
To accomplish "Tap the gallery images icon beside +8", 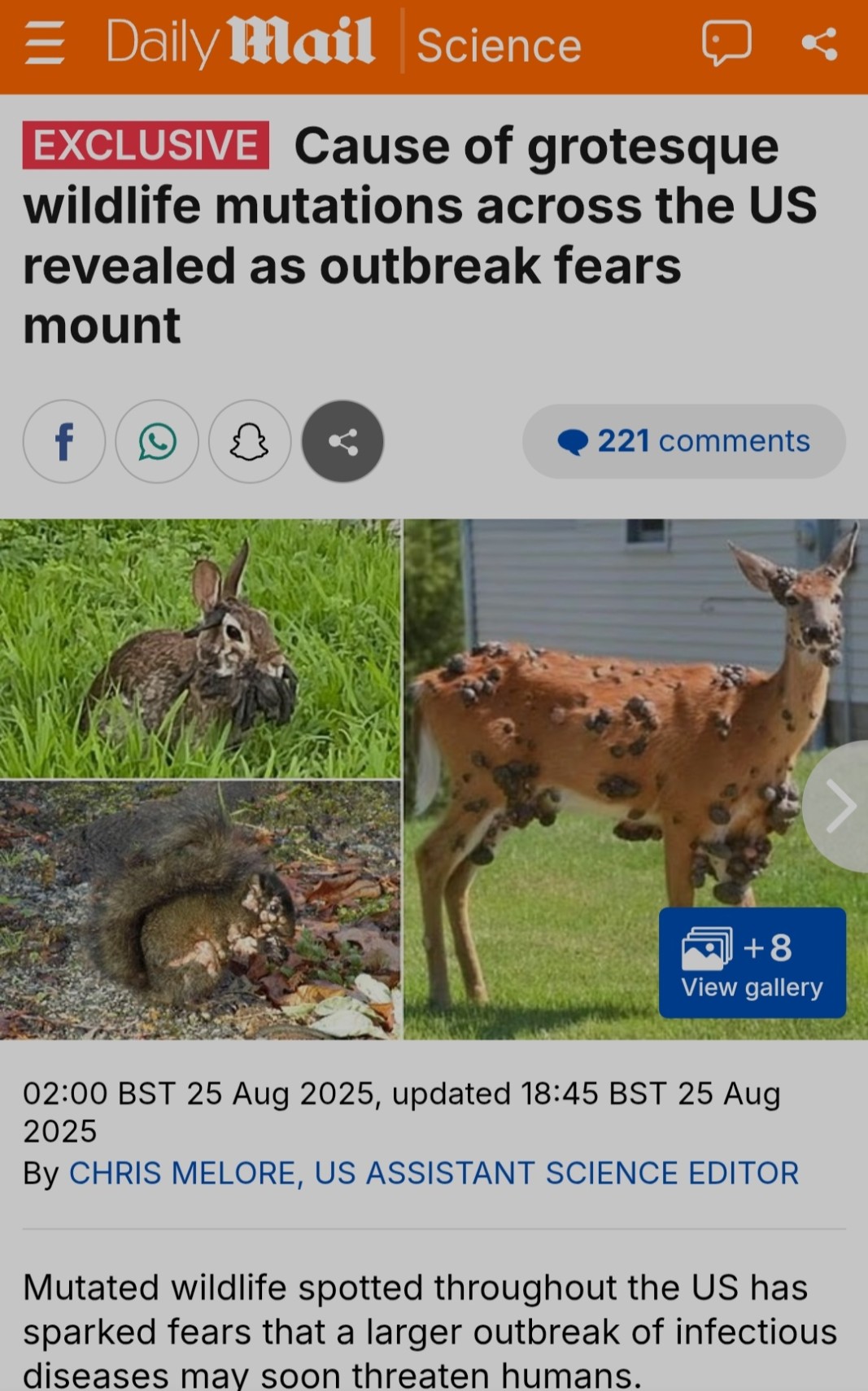I will [706, 948].
